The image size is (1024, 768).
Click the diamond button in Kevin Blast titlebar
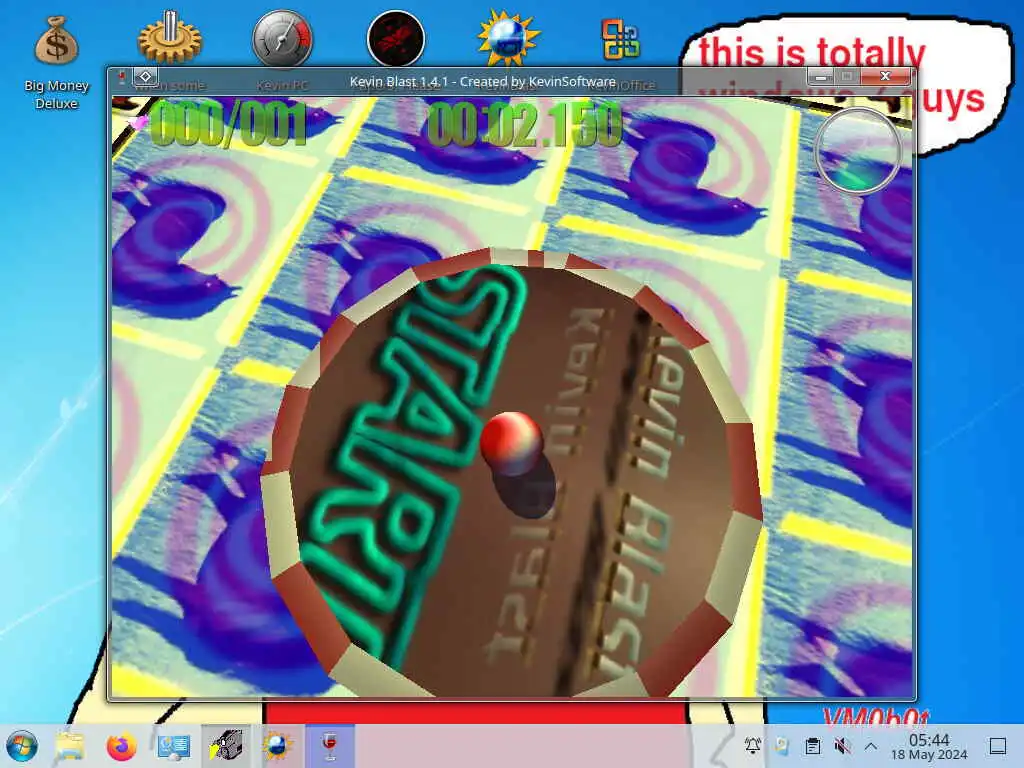coord(146,76)
